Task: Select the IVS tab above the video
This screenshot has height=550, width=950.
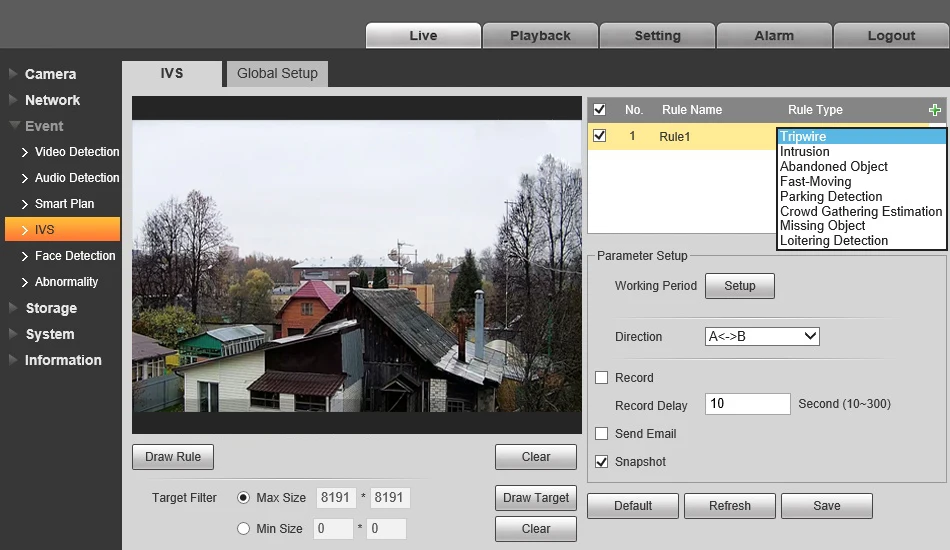Action: pyautogui.click(x=171, y=73)
